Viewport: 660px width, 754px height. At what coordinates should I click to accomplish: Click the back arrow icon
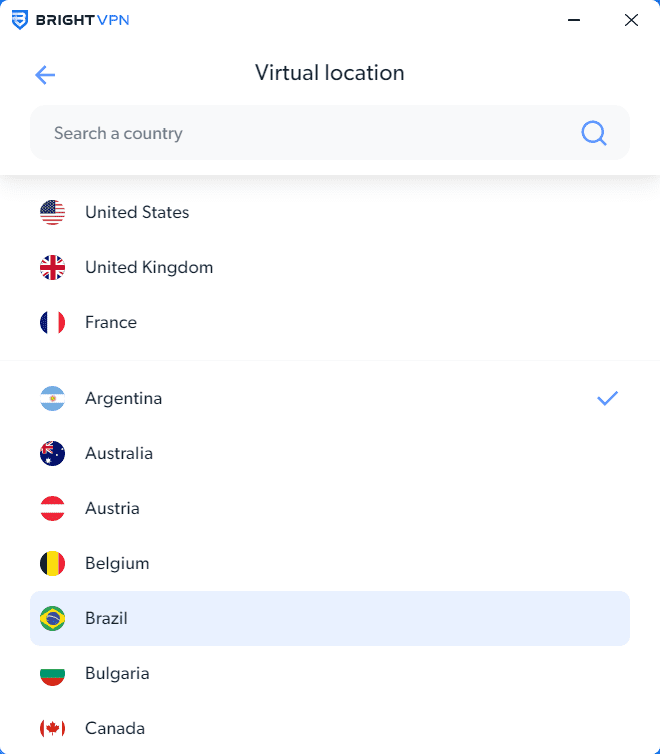click(x=45, y=75)
